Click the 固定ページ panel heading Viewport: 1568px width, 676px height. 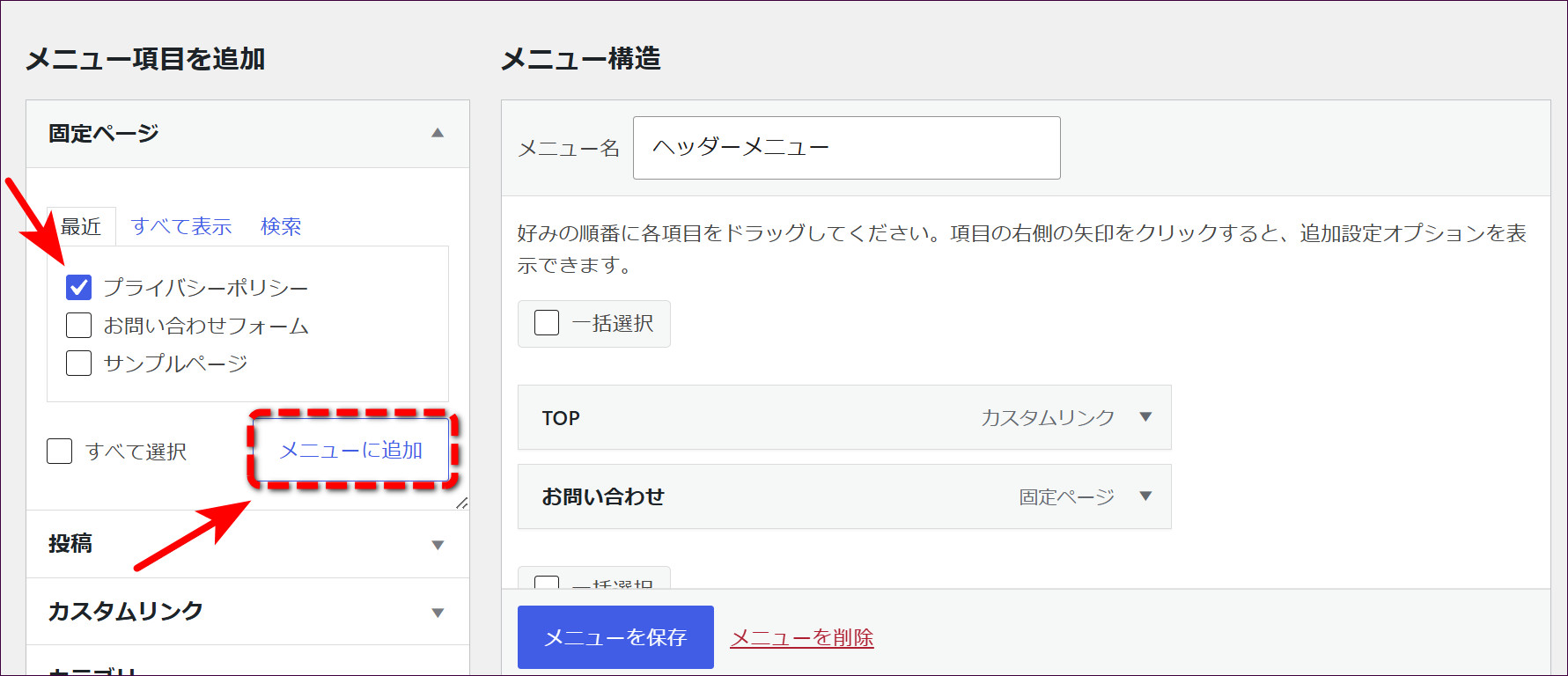[247, 134]
